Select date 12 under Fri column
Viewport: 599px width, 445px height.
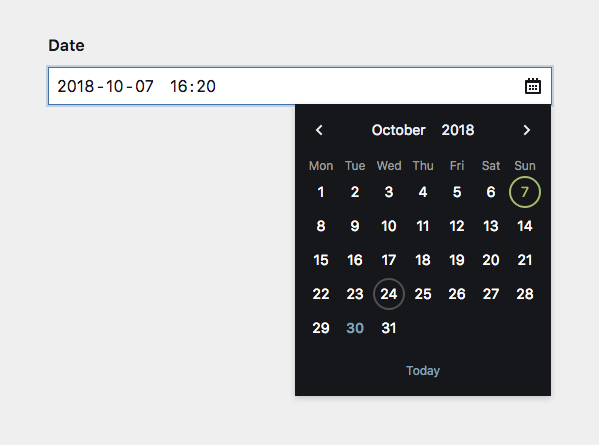click(457, 226)
